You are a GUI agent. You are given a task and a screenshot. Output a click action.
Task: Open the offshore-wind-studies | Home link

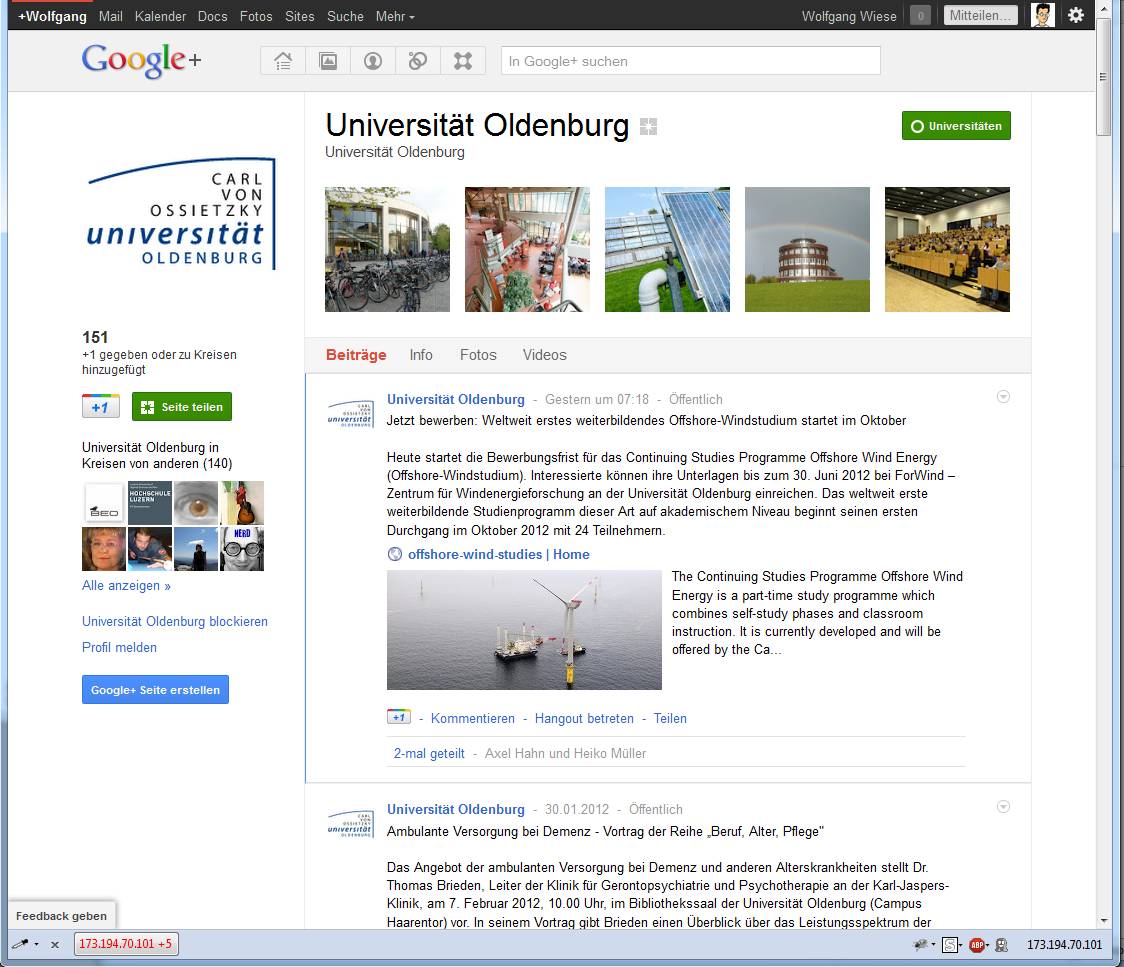[499, 554]
